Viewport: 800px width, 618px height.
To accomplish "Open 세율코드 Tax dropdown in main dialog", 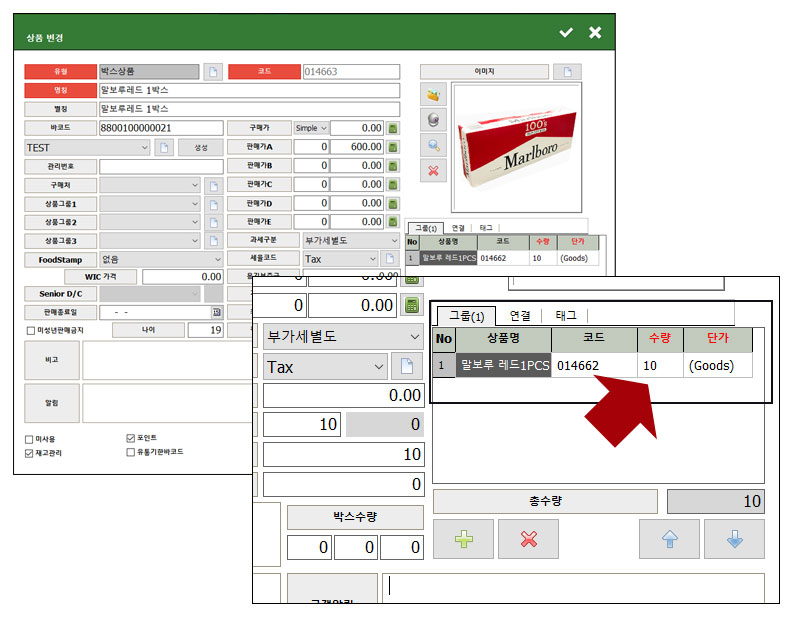I will coord(340,259).
